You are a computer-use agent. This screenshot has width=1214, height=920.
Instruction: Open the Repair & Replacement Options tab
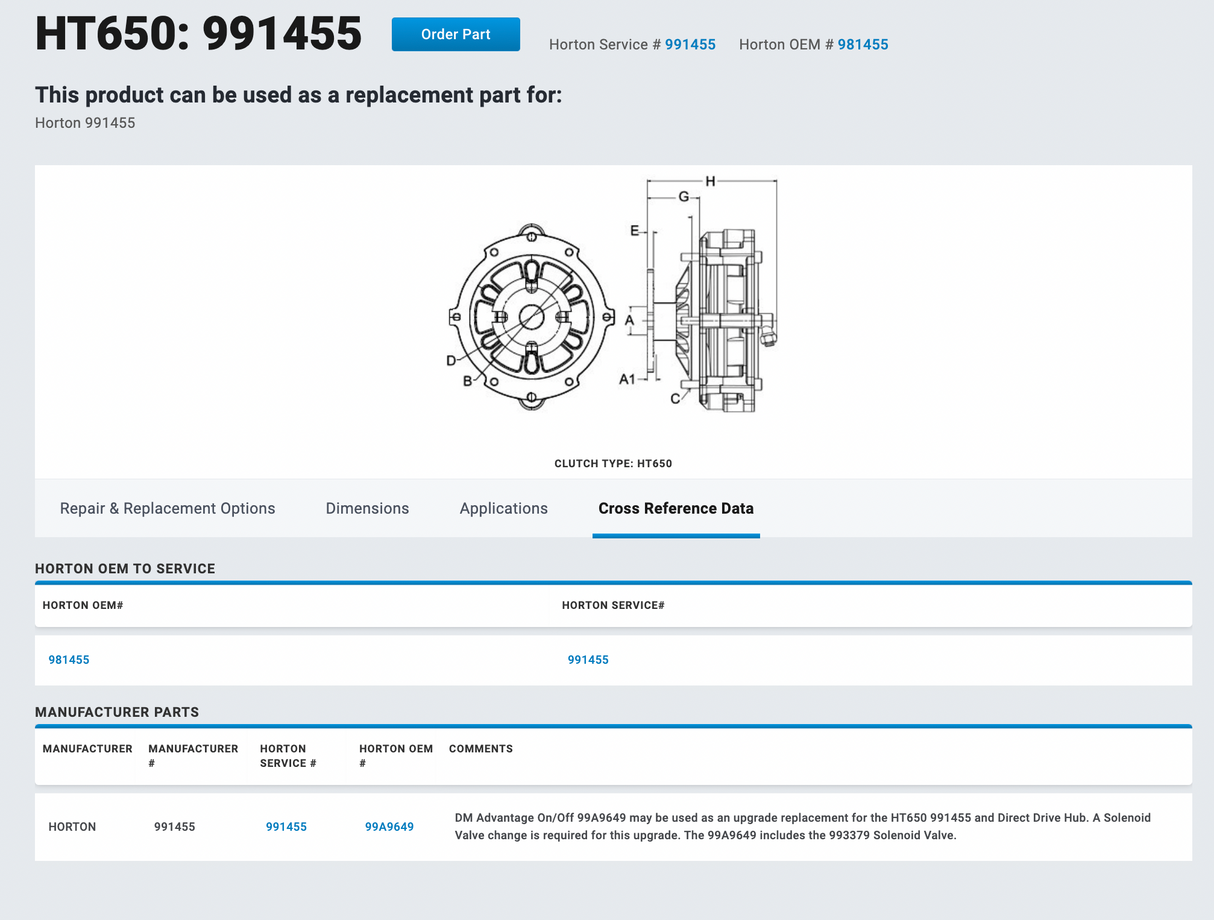pyautogui.click(x=167, y=508)
